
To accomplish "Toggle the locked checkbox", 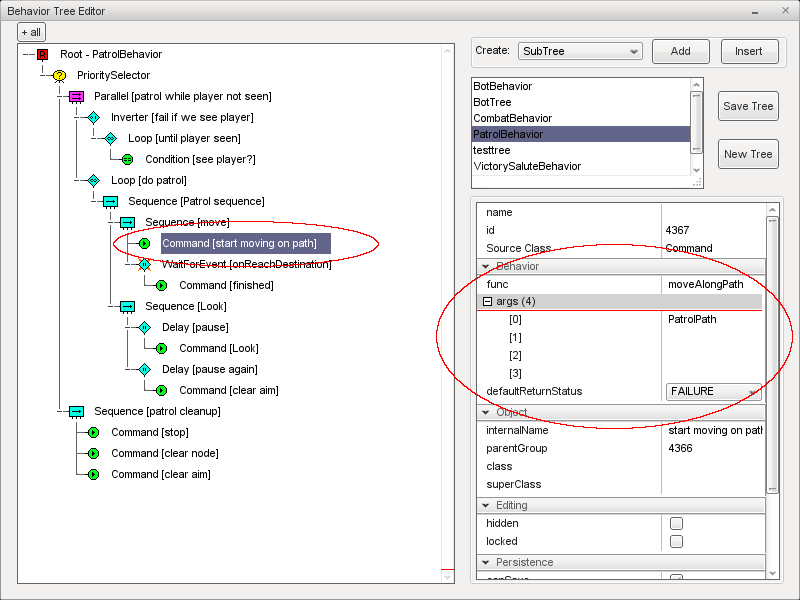I will point(676,541).
